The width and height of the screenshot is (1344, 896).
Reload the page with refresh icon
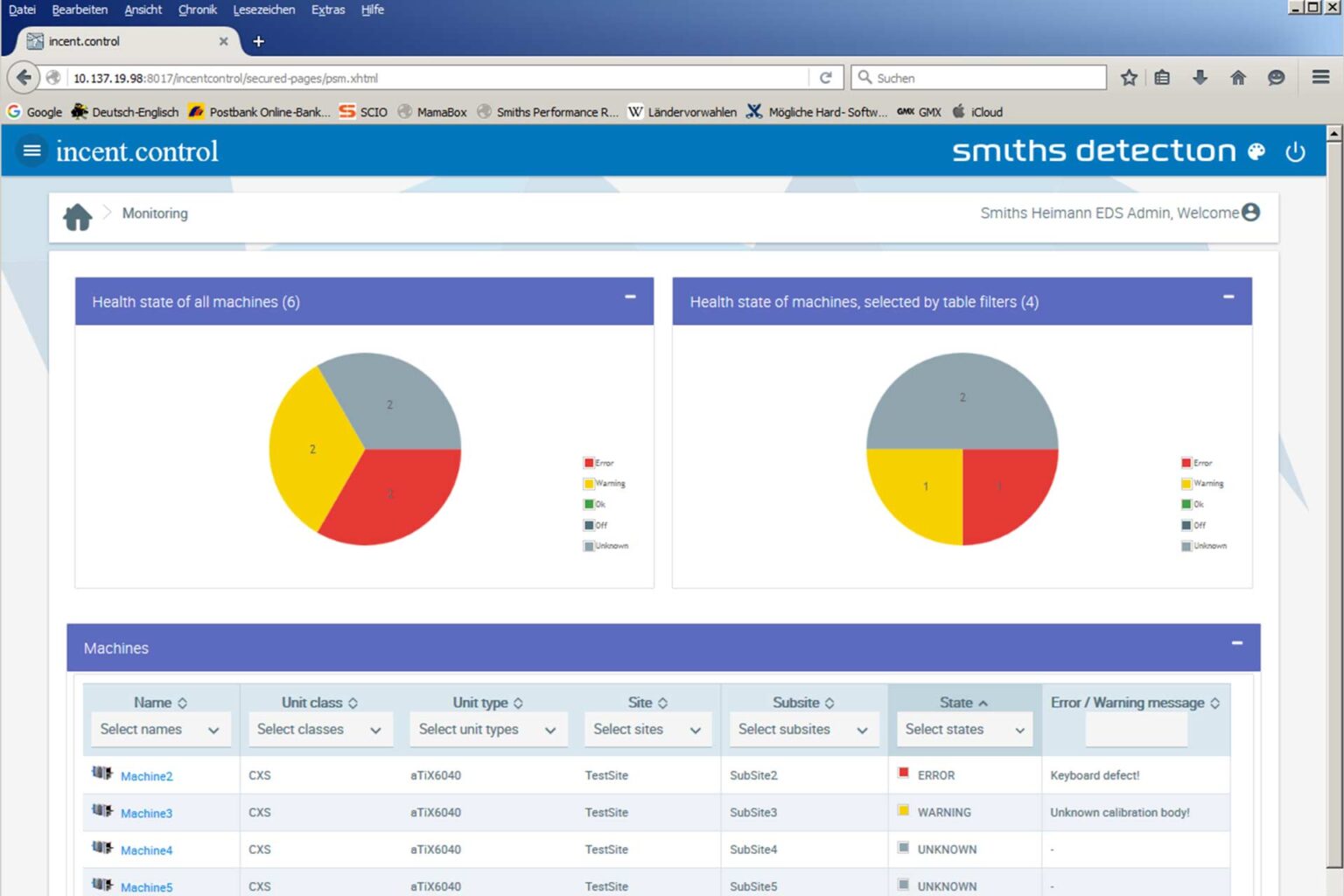(825, 78)
